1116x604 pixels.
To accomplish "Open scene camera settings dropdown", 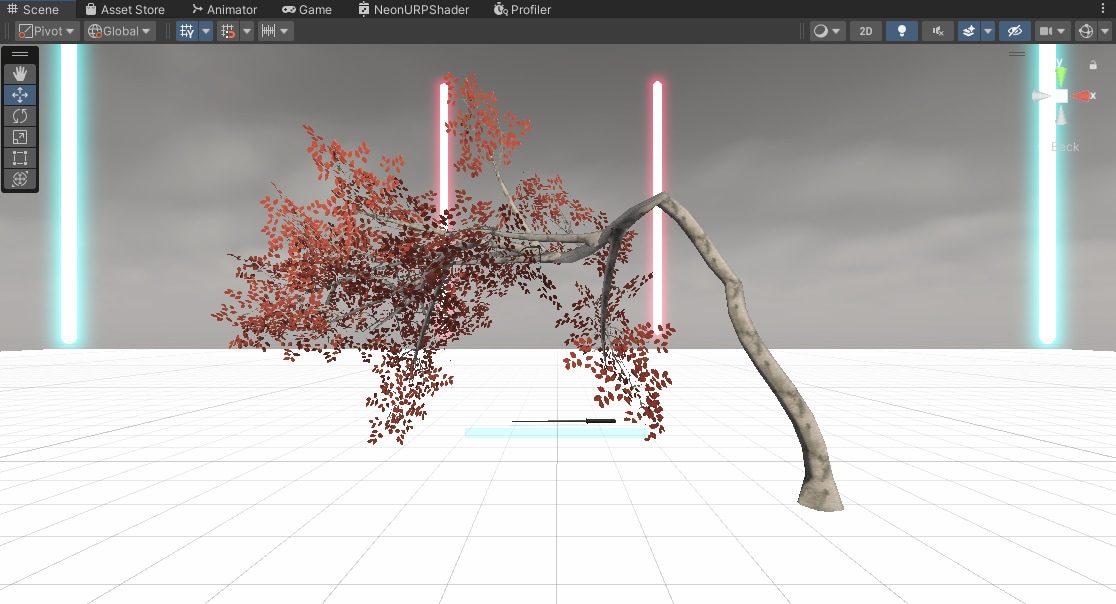I will [1052, 31].
